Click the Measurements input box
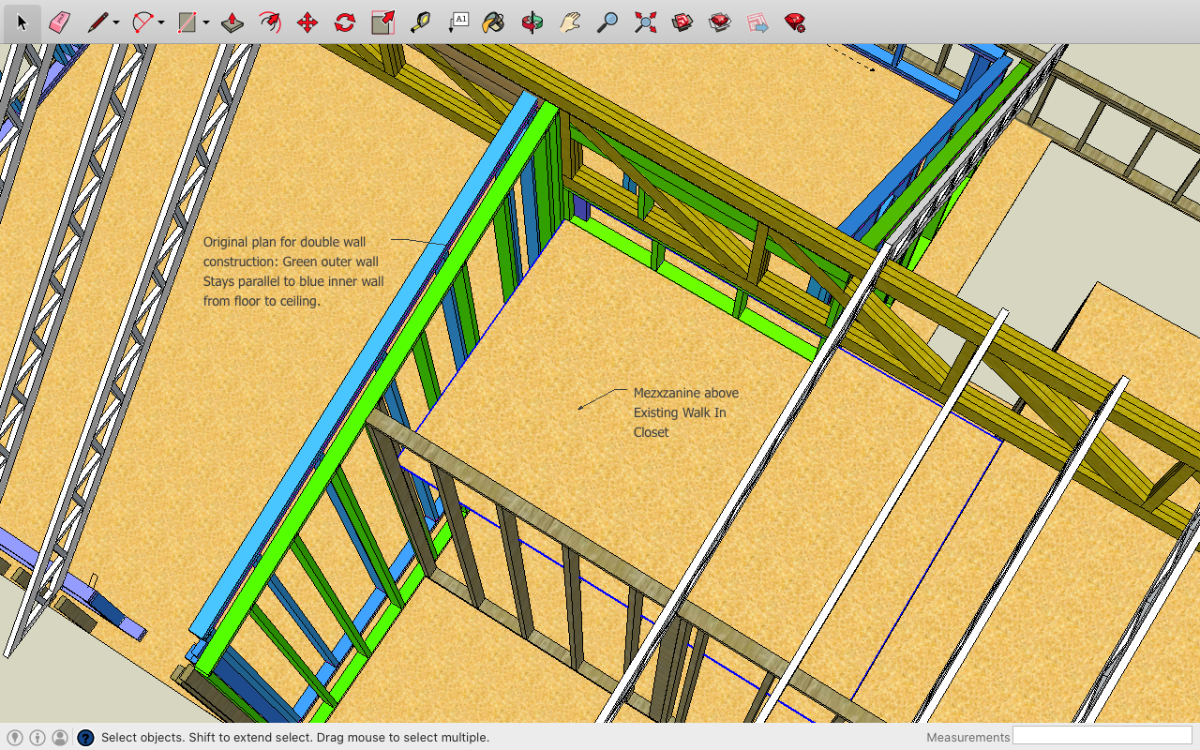 [x=1104, y=737]
